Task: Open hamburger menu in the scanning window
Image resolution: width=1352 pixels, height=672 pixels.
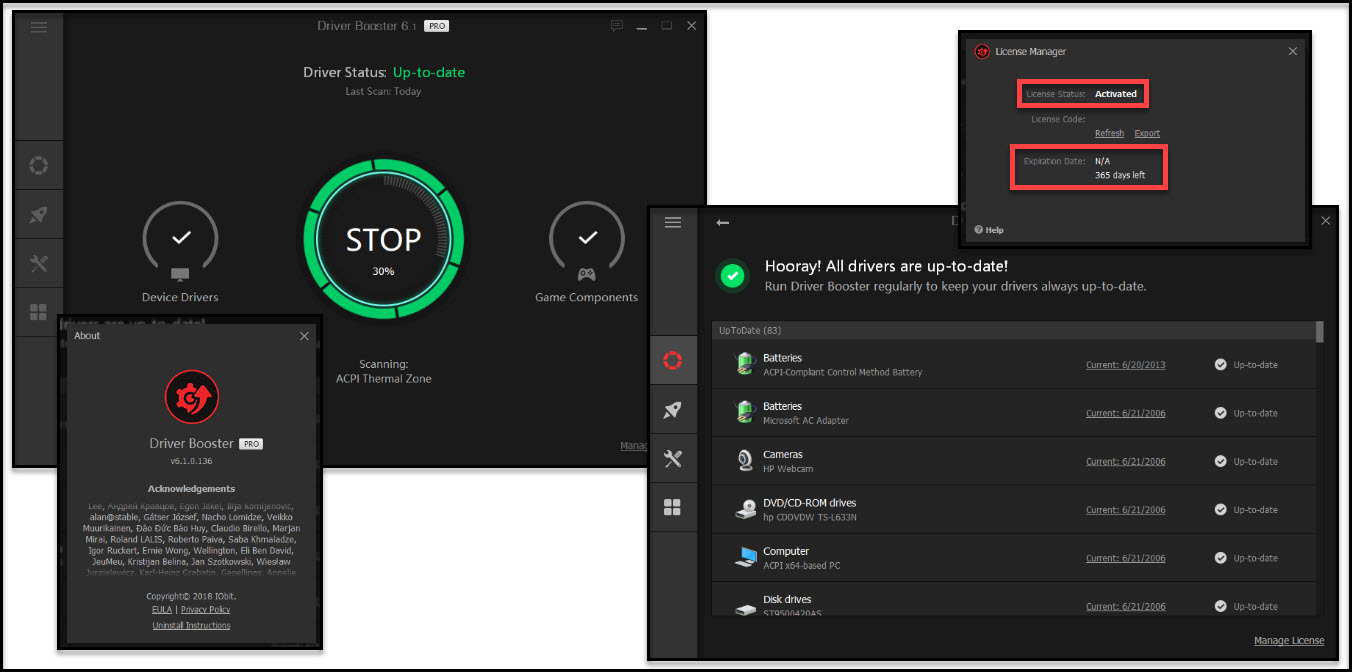Action: [39, 27]
